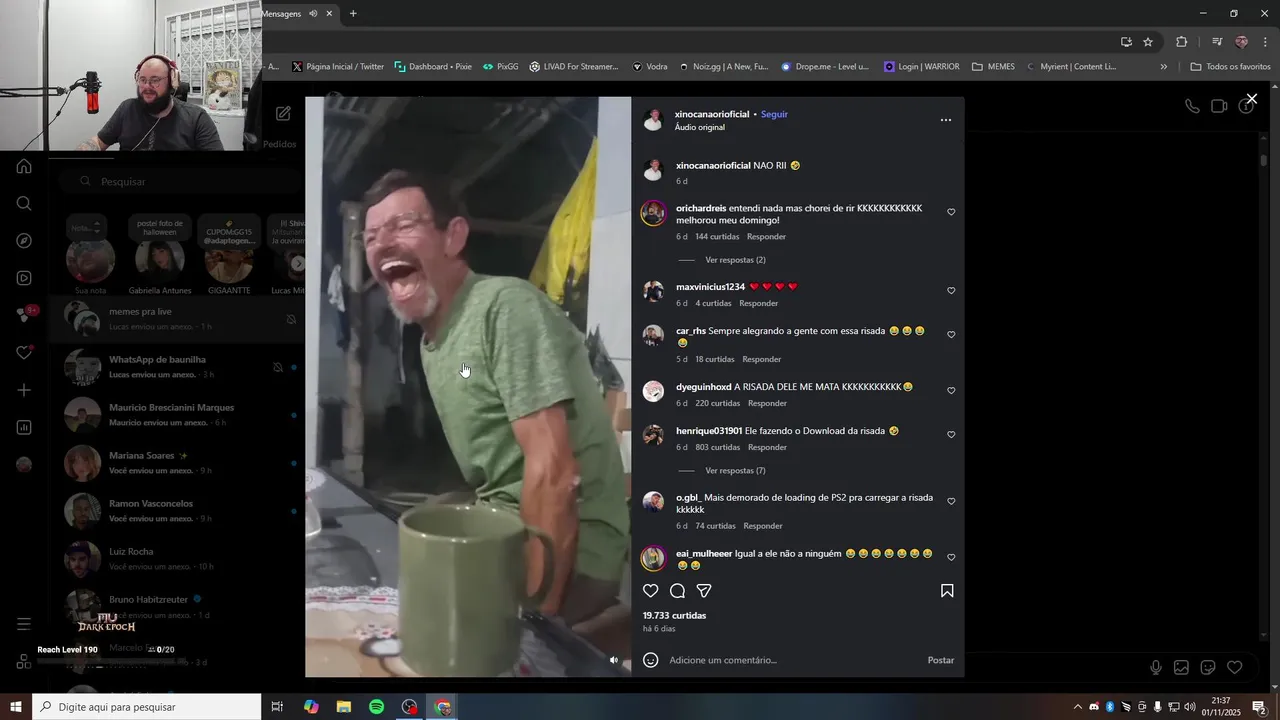The height and width of the screenshot is (720, 1280).
Task: Open the Dashboard chart icon in sidebar
Action: (x=24, y=427)
